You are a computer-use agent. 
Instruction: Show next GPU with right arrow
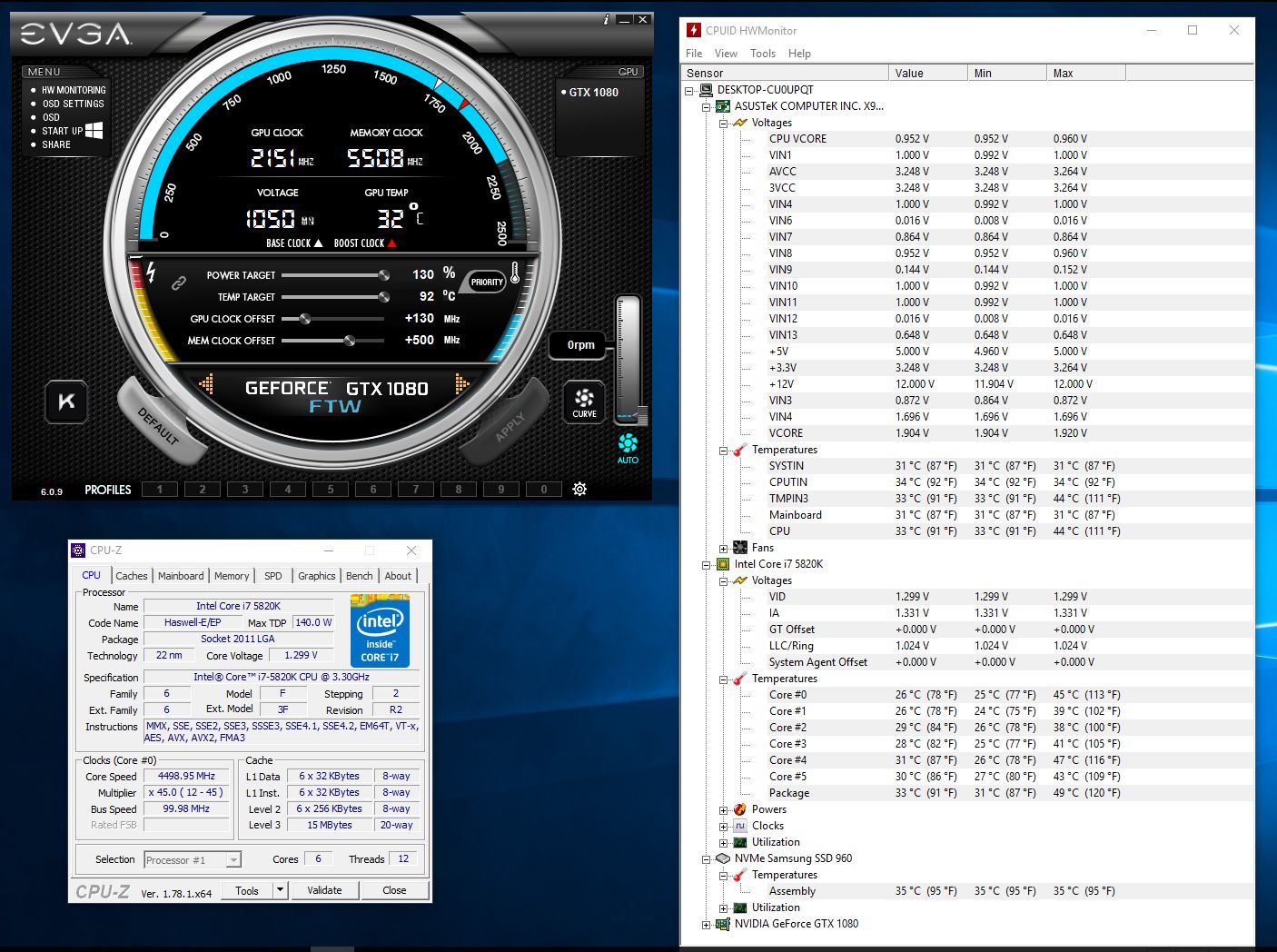point(462,384)
